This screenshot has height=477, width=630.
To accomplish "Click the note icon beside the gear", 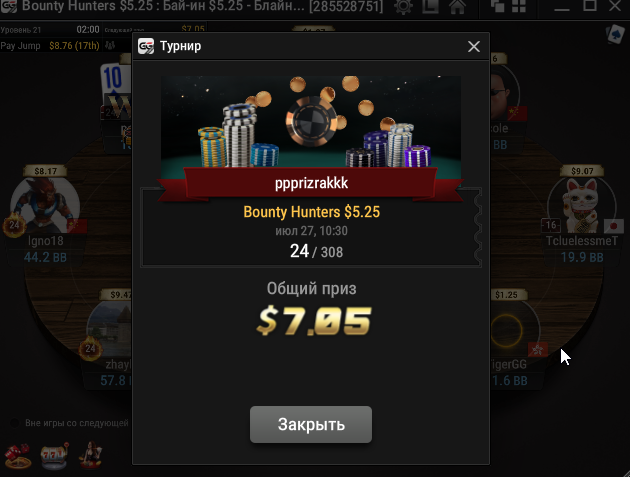I will pos(430,6).
